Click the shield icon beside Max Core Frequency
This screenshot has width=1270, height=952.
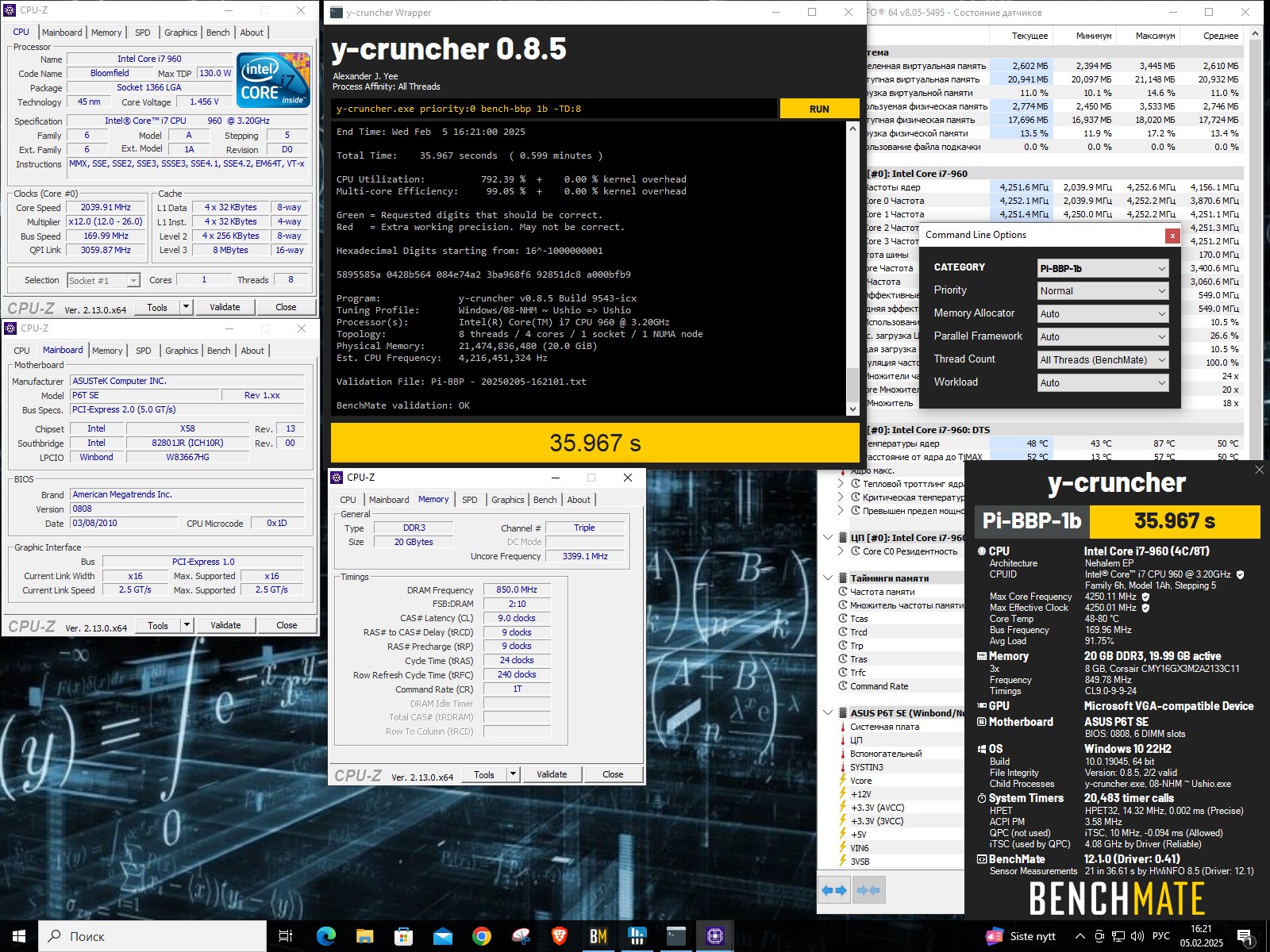(1145, 597)
